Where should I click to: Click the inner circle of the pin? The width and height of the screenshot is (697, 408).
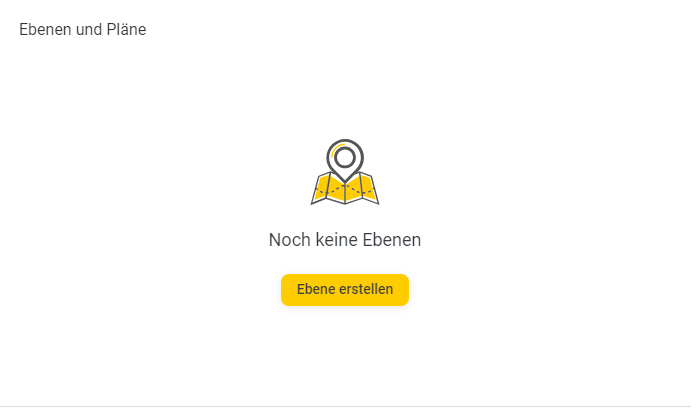click(345, 157)
